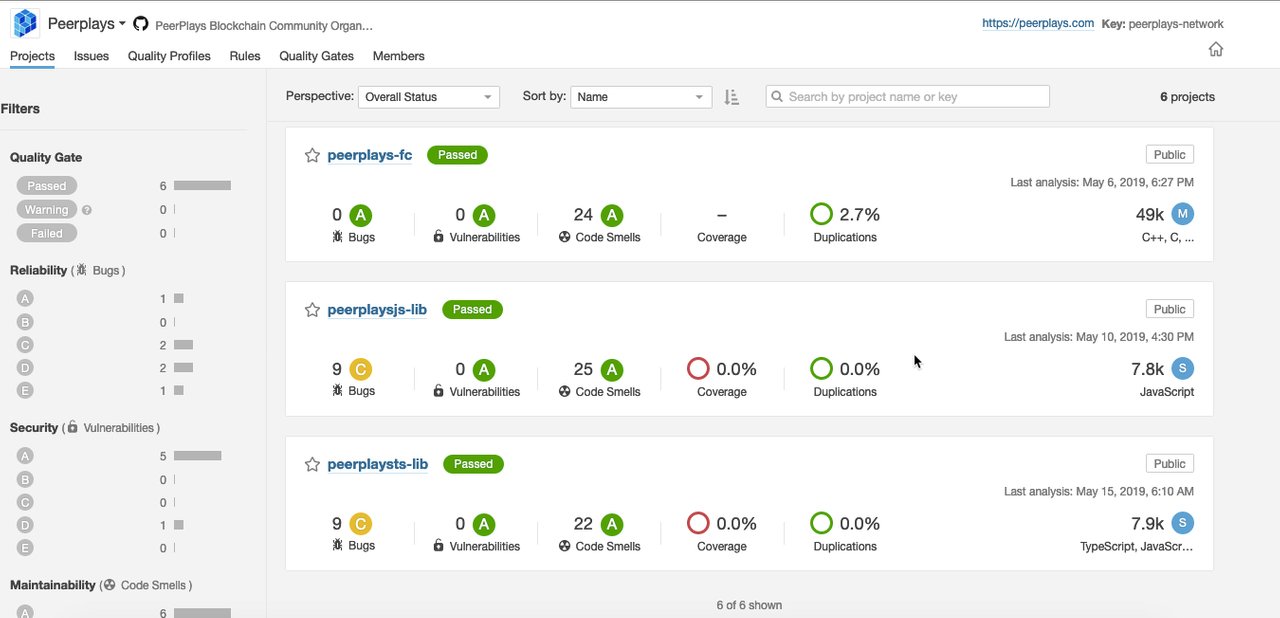Click peerplays-fc Code Smells A badge

612,215
